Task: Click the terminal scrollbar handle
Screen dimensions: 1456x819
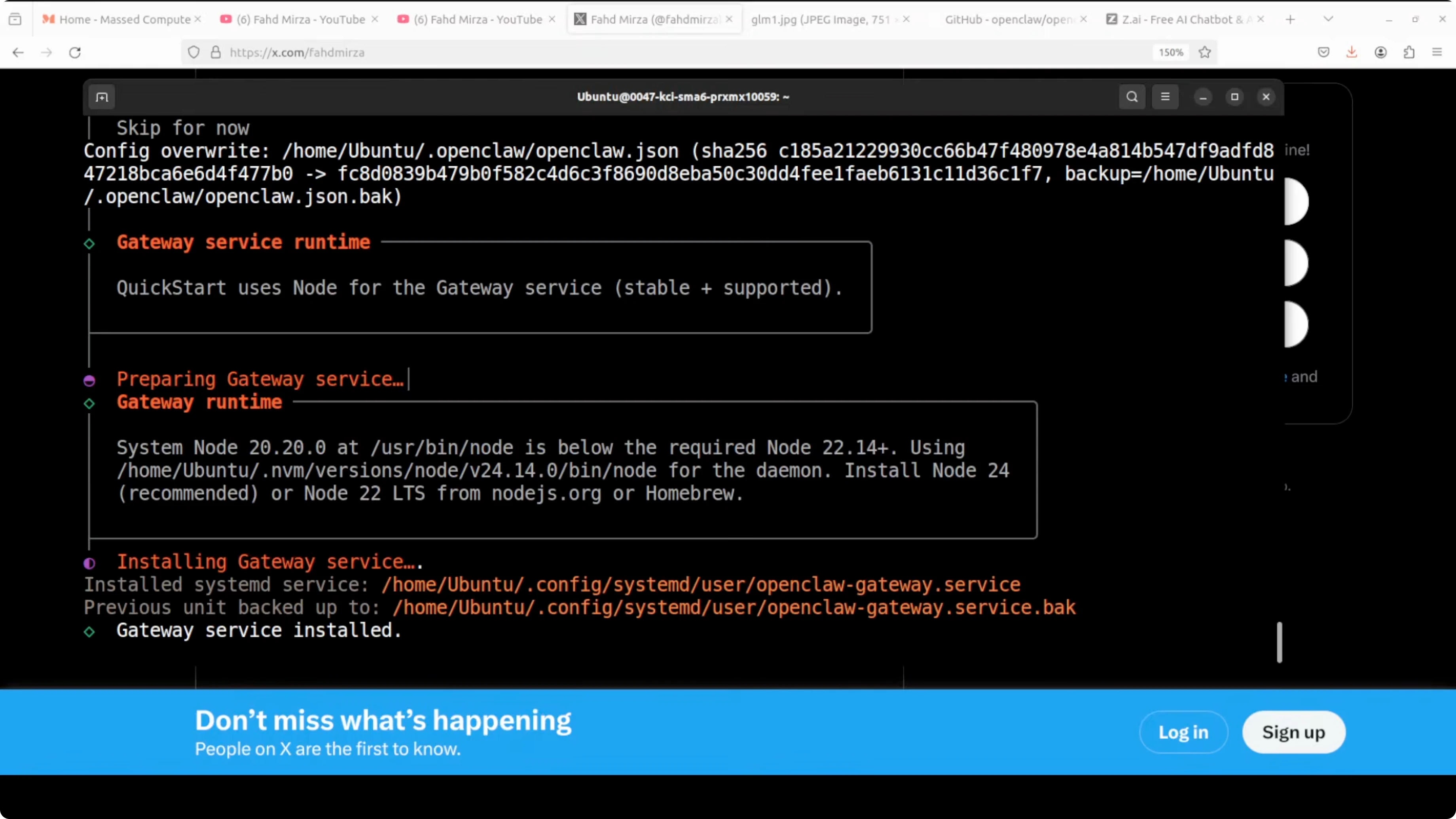Action: (x=1280, y=642)
